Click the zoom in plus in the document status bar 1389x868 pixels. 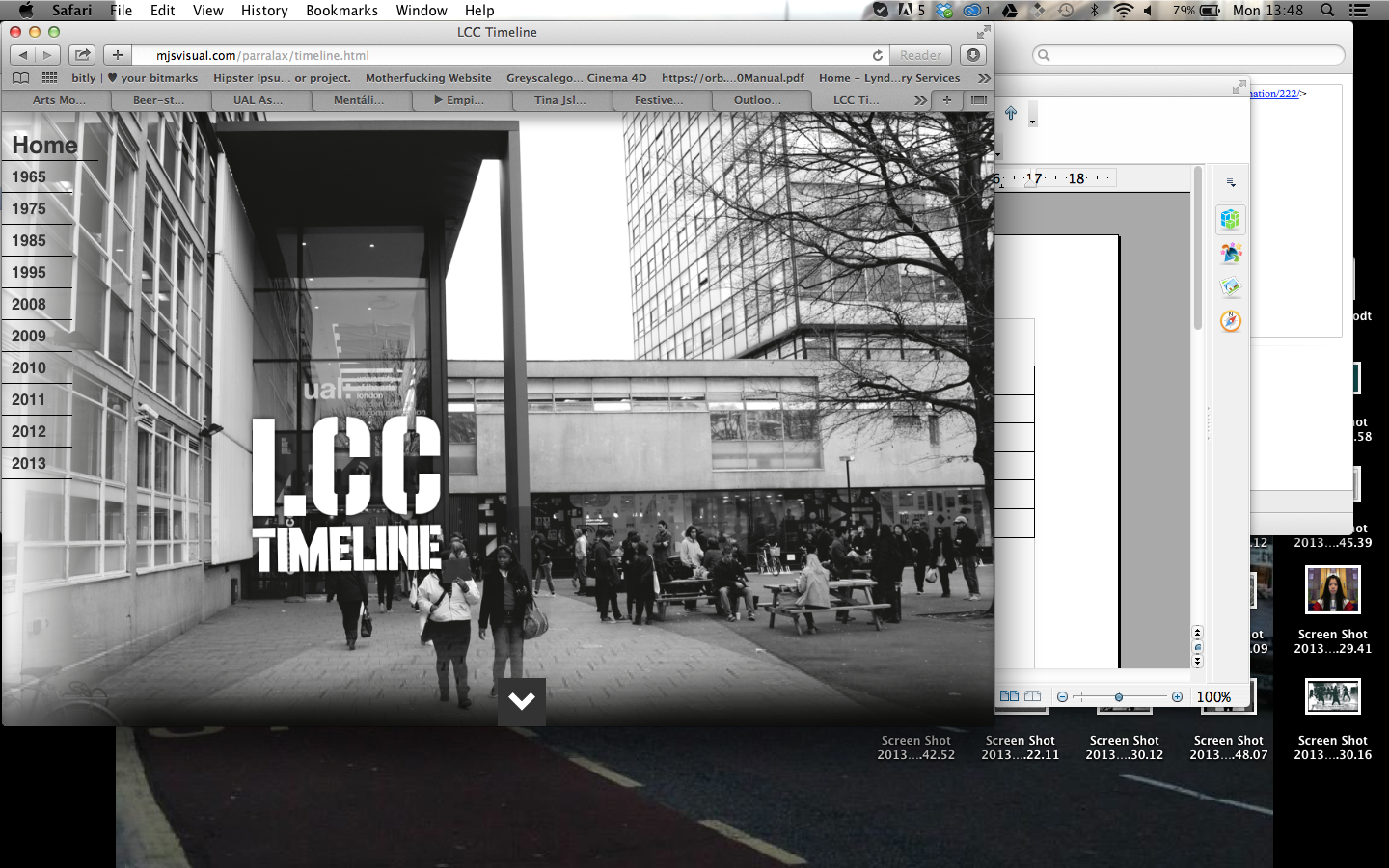(x=1177, y=696)
